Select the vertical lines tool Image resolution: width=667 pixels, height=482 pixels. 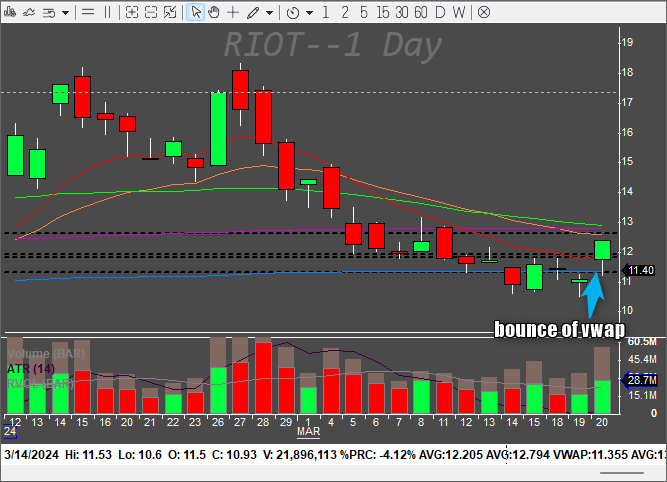pos(107,12)
